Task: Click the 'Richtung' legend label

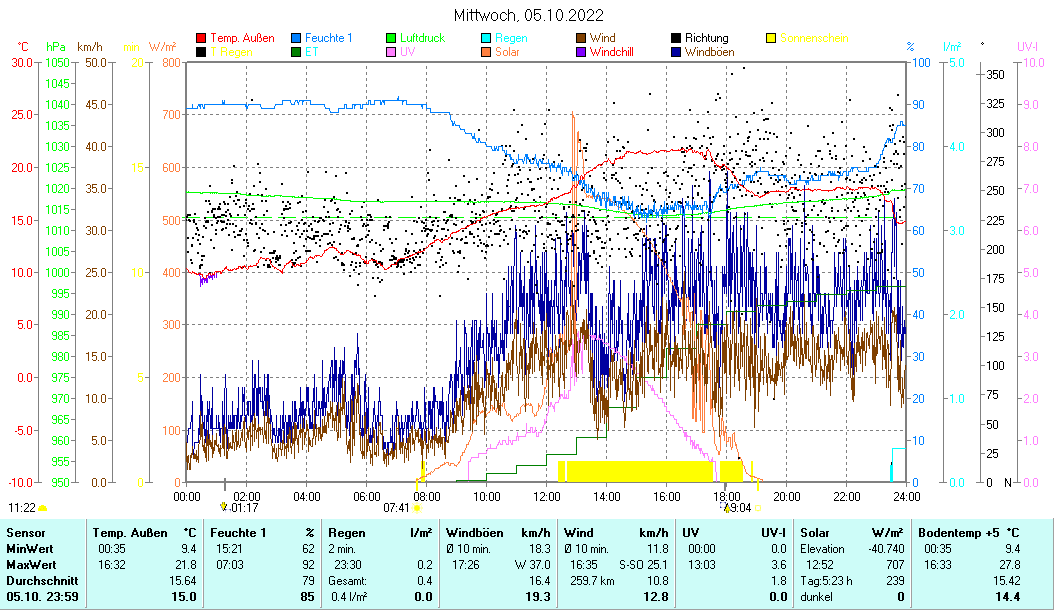Action: point(706,38)
